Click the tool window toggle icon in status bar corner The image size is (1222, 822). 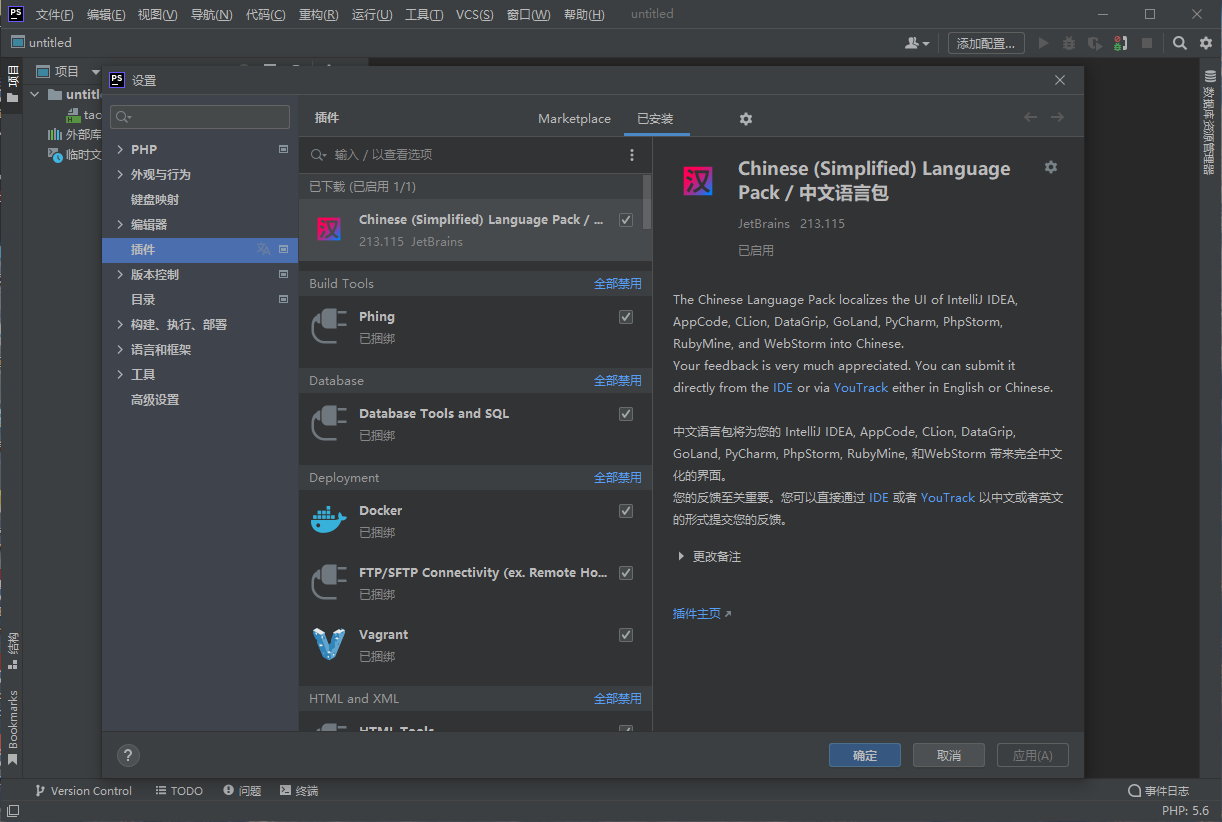[13, 811]
